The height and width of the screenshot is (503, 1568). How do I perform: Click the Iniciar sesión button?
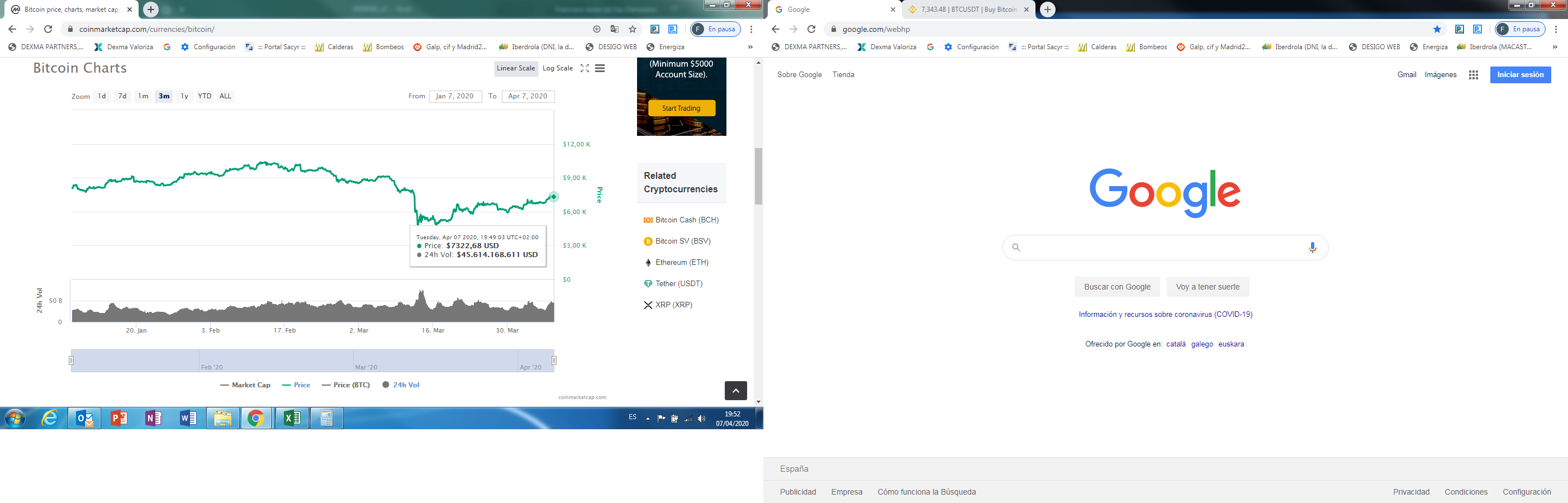click(x=1520, y=75)
